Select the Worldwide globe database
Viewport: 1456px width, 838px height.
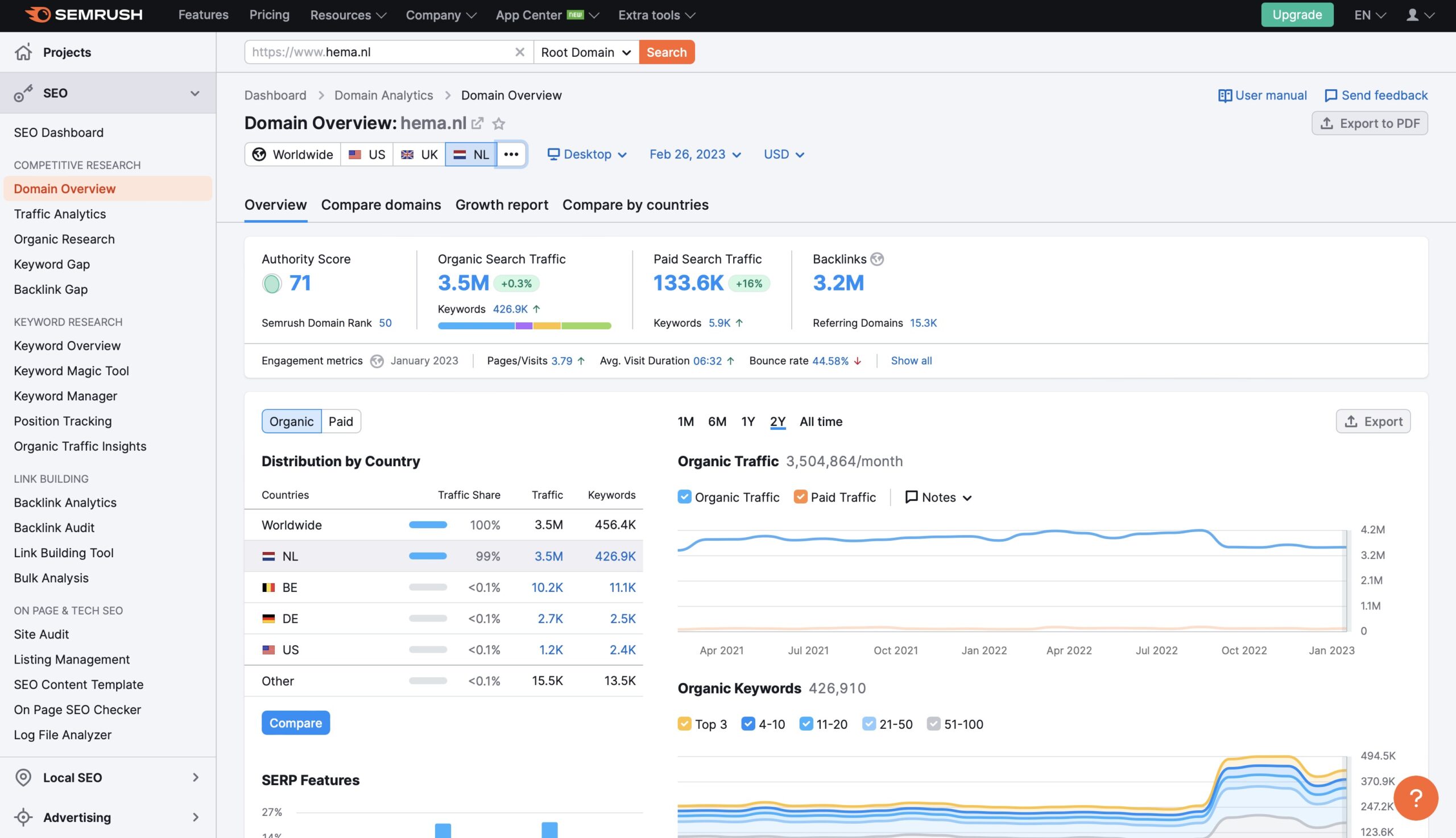click(x=292, y=154)
